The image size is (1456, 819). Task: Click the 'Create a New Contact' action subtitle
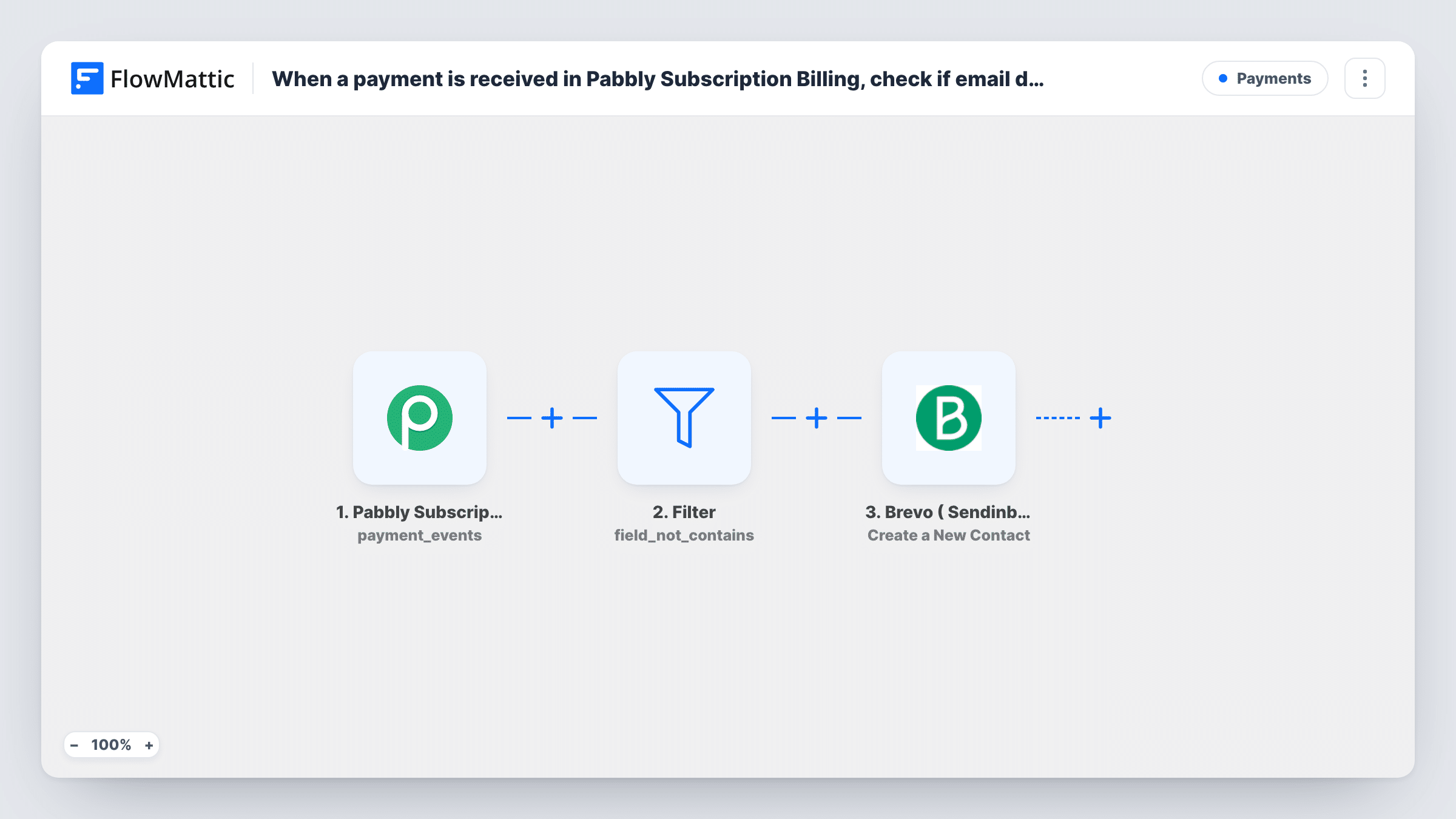[x=949, y=535]
